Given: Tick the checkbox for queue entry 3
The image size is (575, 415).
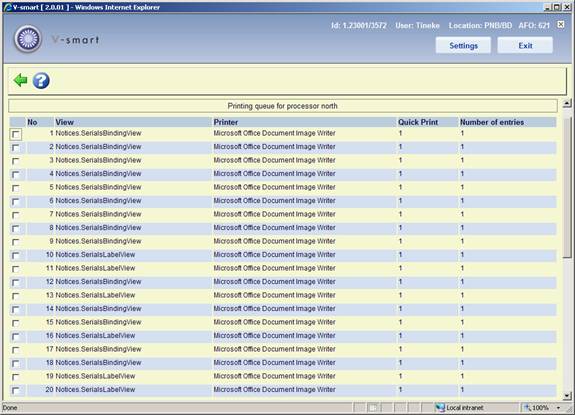Looking at the screenshot, I should [x=16, y=161].
